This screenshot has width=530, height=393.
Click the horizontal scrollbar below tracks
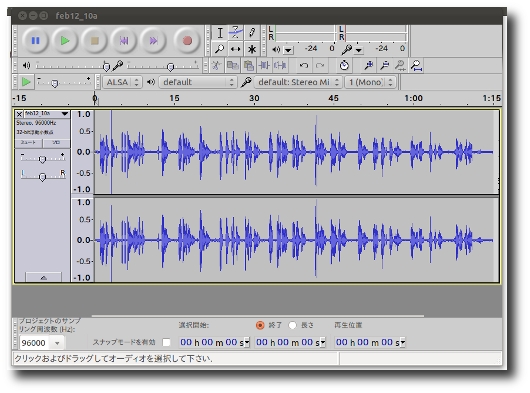258,316
